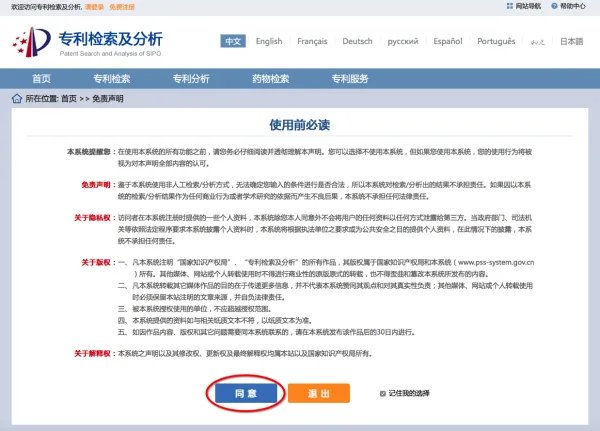Image resolution: width=600 pixels, height=431 pixels.
Task: Open the 专利检索 menu item
Action: [112, 79]
